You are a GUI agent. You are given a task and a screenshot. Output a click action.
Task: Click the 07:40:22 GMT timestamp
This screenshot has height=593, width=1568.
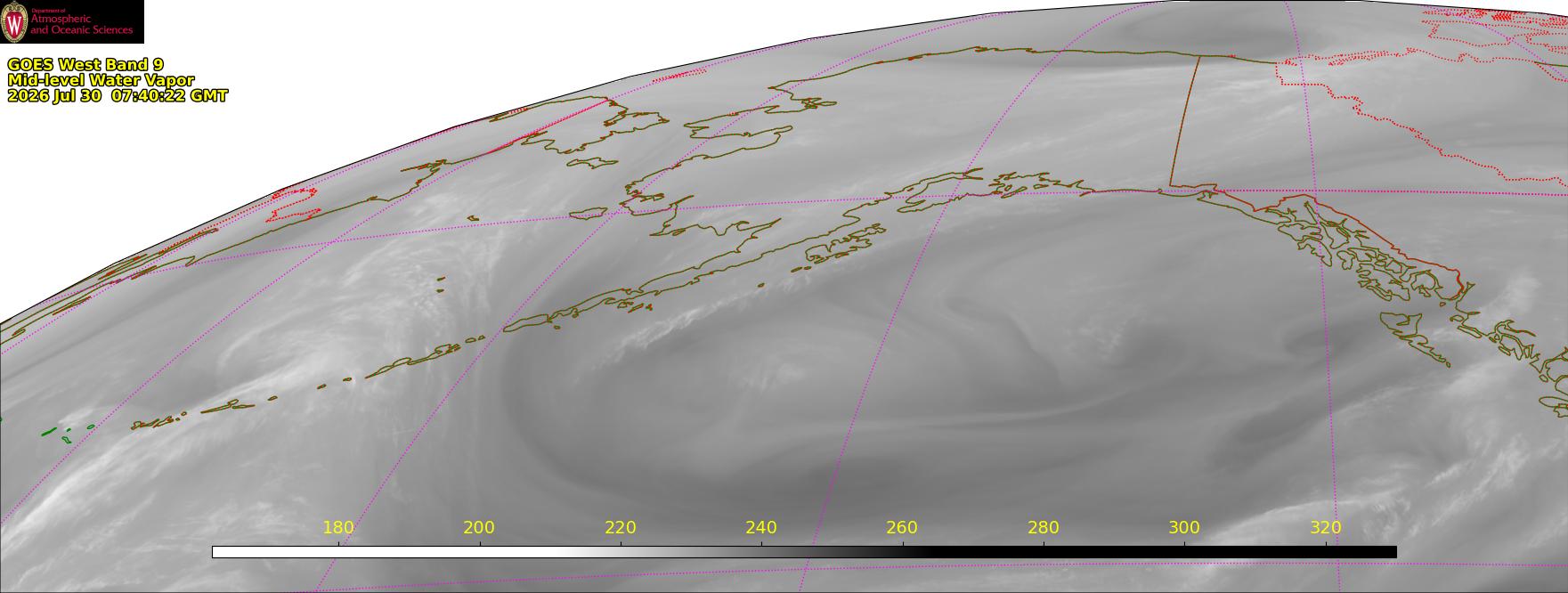[x=169, y=96]
